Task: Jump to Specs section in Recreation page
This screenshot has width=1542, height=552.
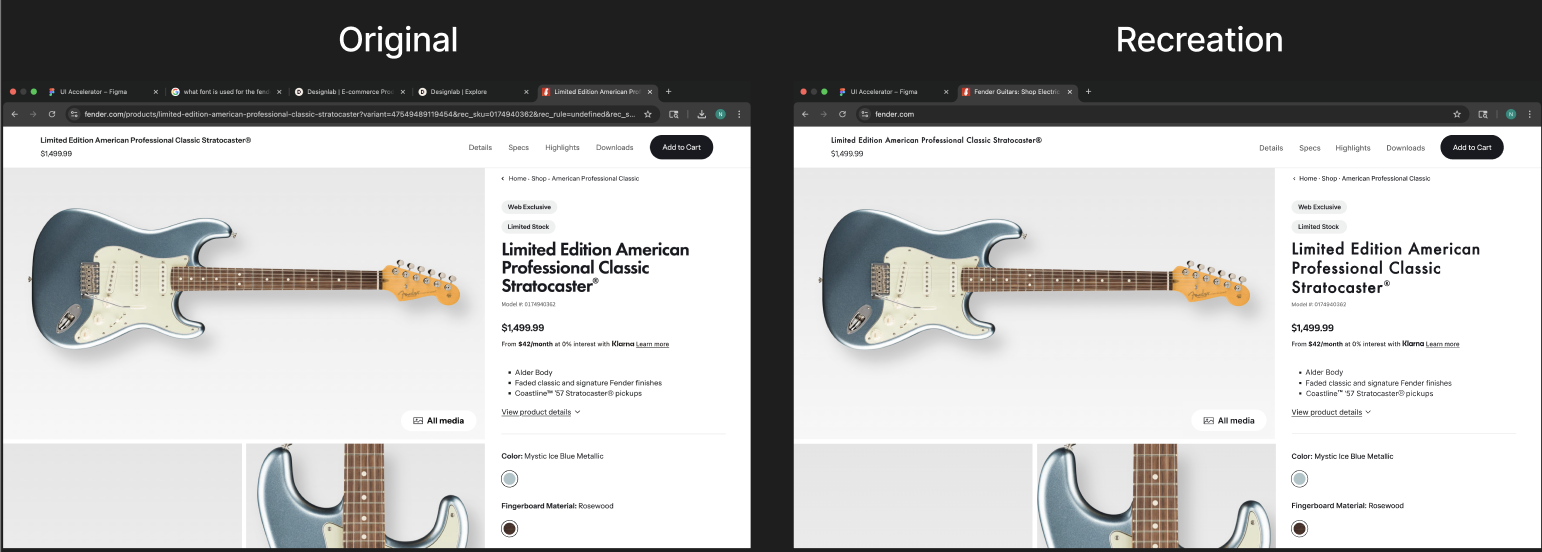Action: click(x=1309, y=147)
